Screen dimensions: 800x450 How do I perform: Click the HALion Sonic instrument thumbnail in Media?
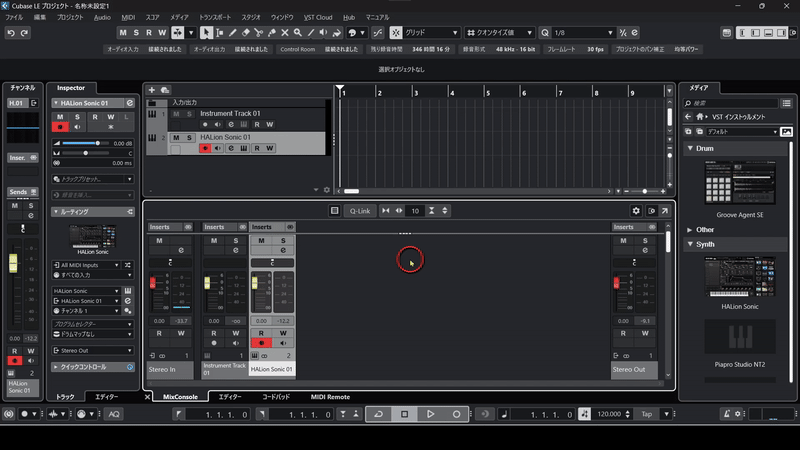740,277
